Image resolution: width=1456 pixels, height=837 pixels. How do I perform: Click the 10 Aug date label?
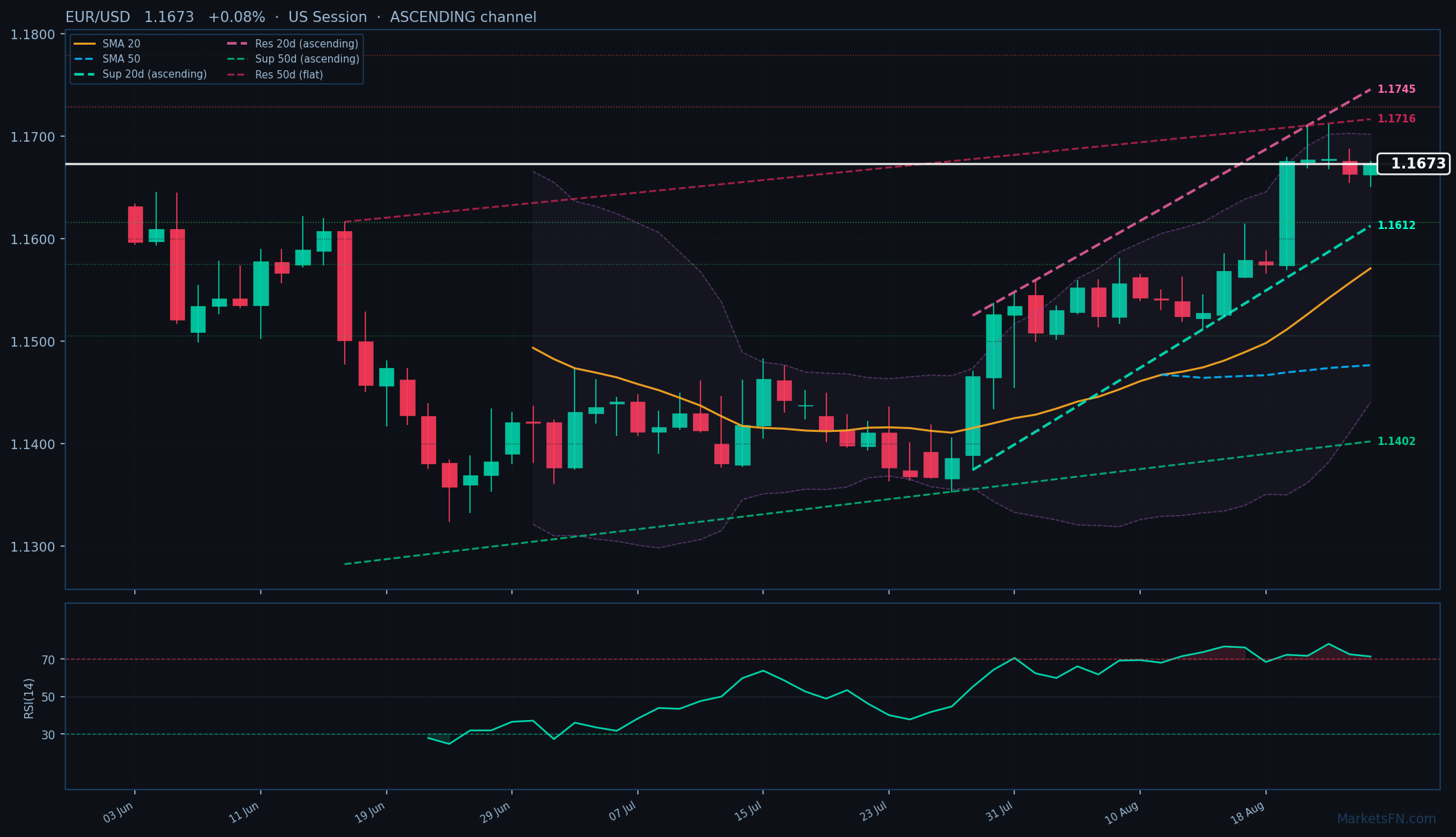pyautogui.click(x=1122, y=814)
